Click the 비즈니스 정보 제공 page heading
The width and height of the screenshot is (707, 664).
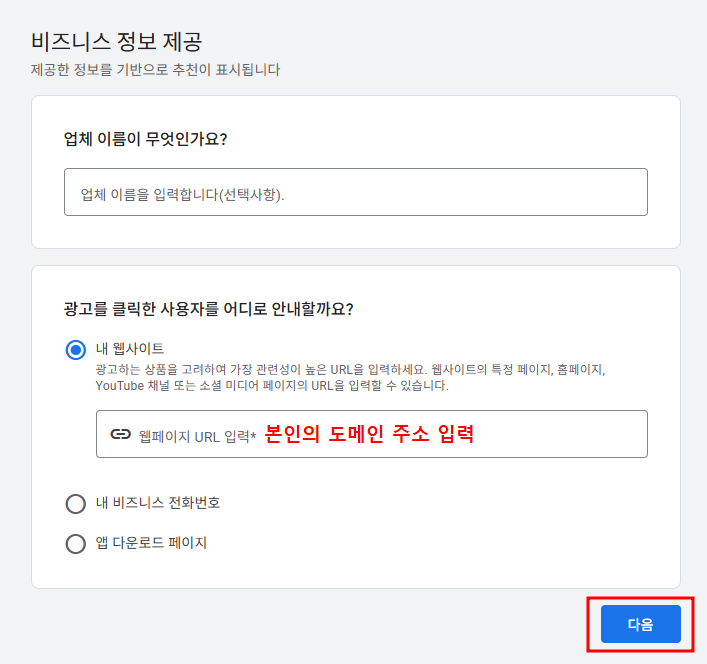[116, 41]
